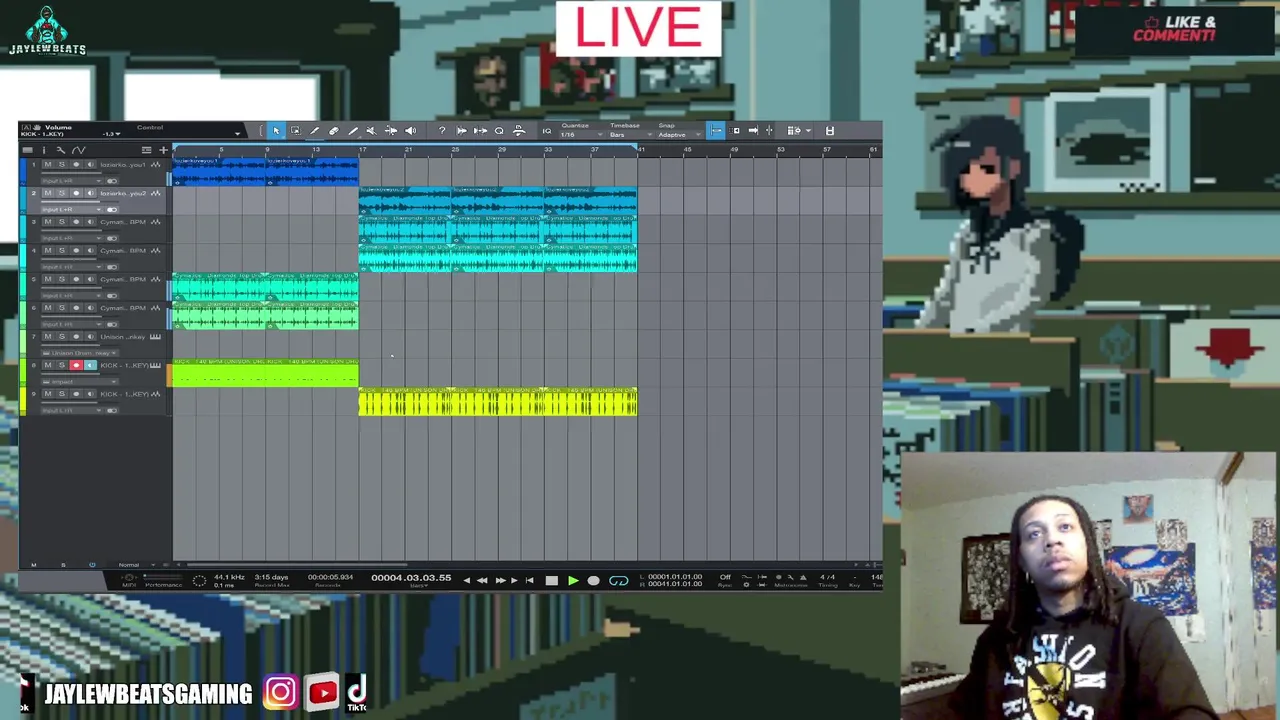
Task: Toggle channel mode on track 1 Input row
Action: [112, 181]
